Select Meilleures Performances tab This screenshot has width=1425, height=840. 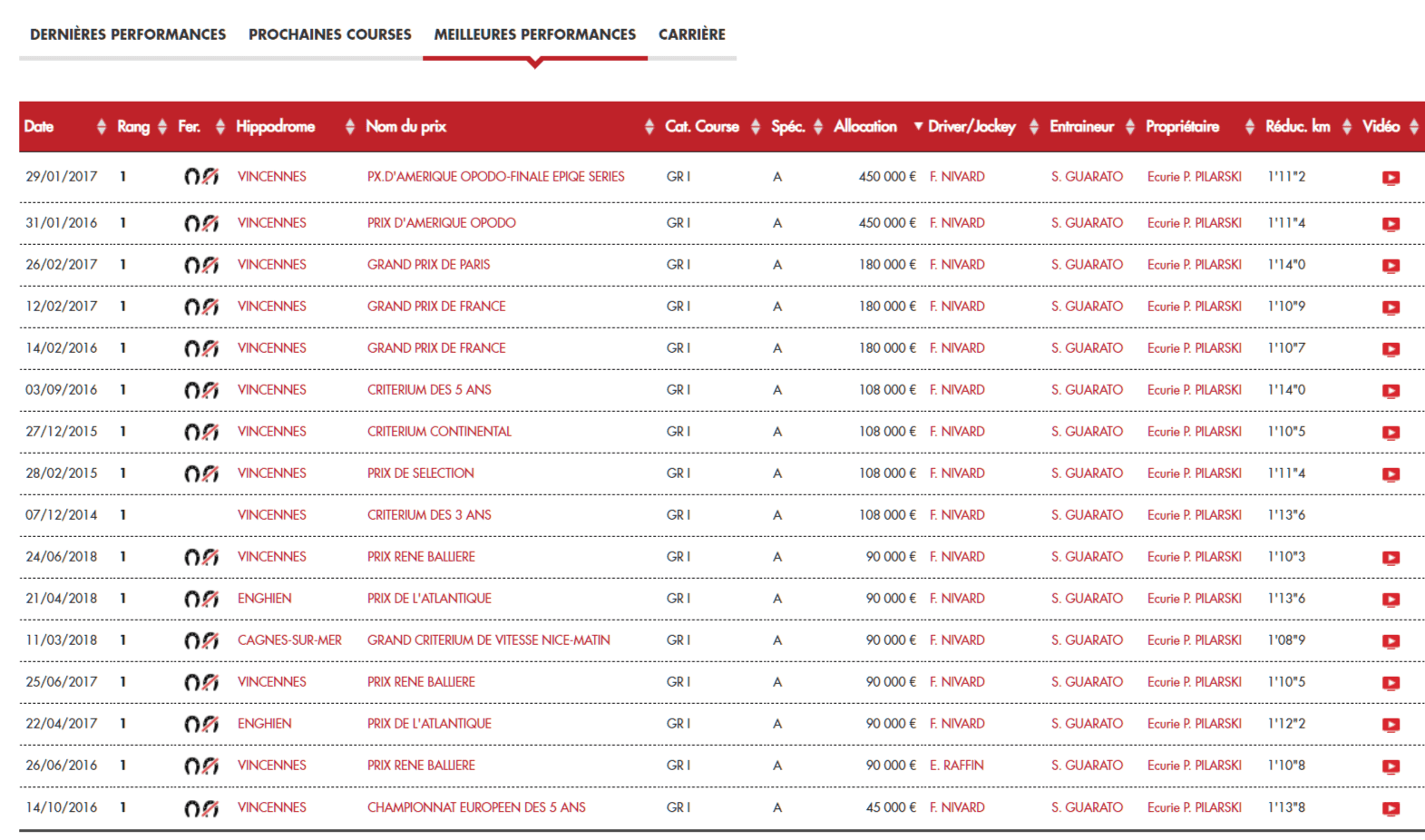tap(535, 34)
